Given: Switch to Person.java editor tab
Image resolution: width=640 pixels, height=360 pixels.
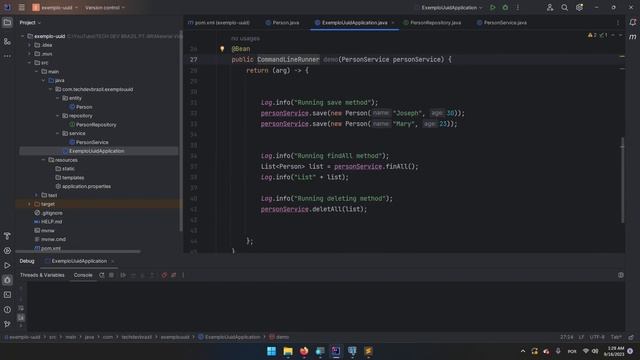Looking at the screenshot, I should click(x=282, y=22).
